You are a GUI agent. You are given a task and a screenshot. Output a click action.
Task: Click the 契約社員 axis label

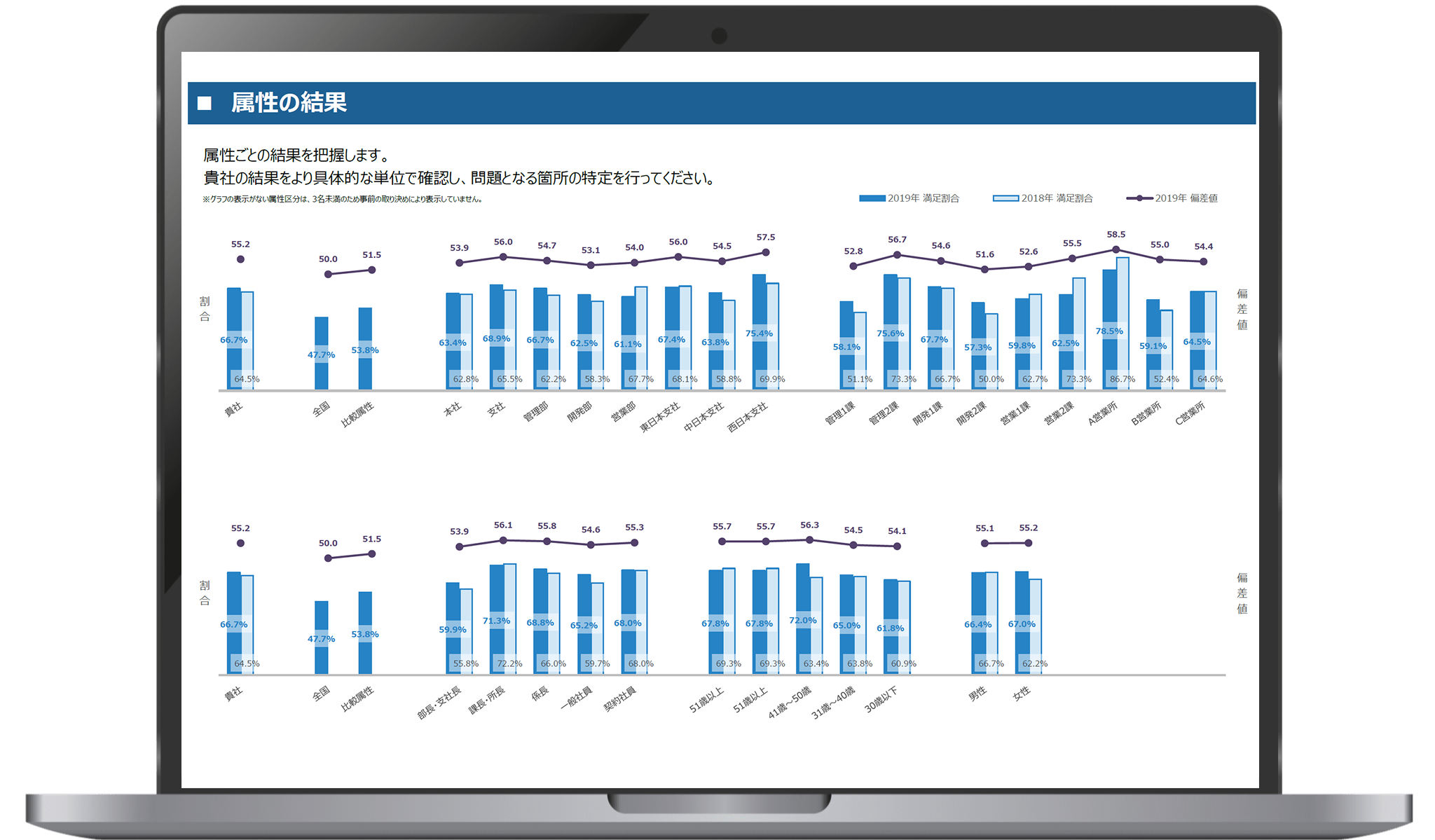pos(620,699)
